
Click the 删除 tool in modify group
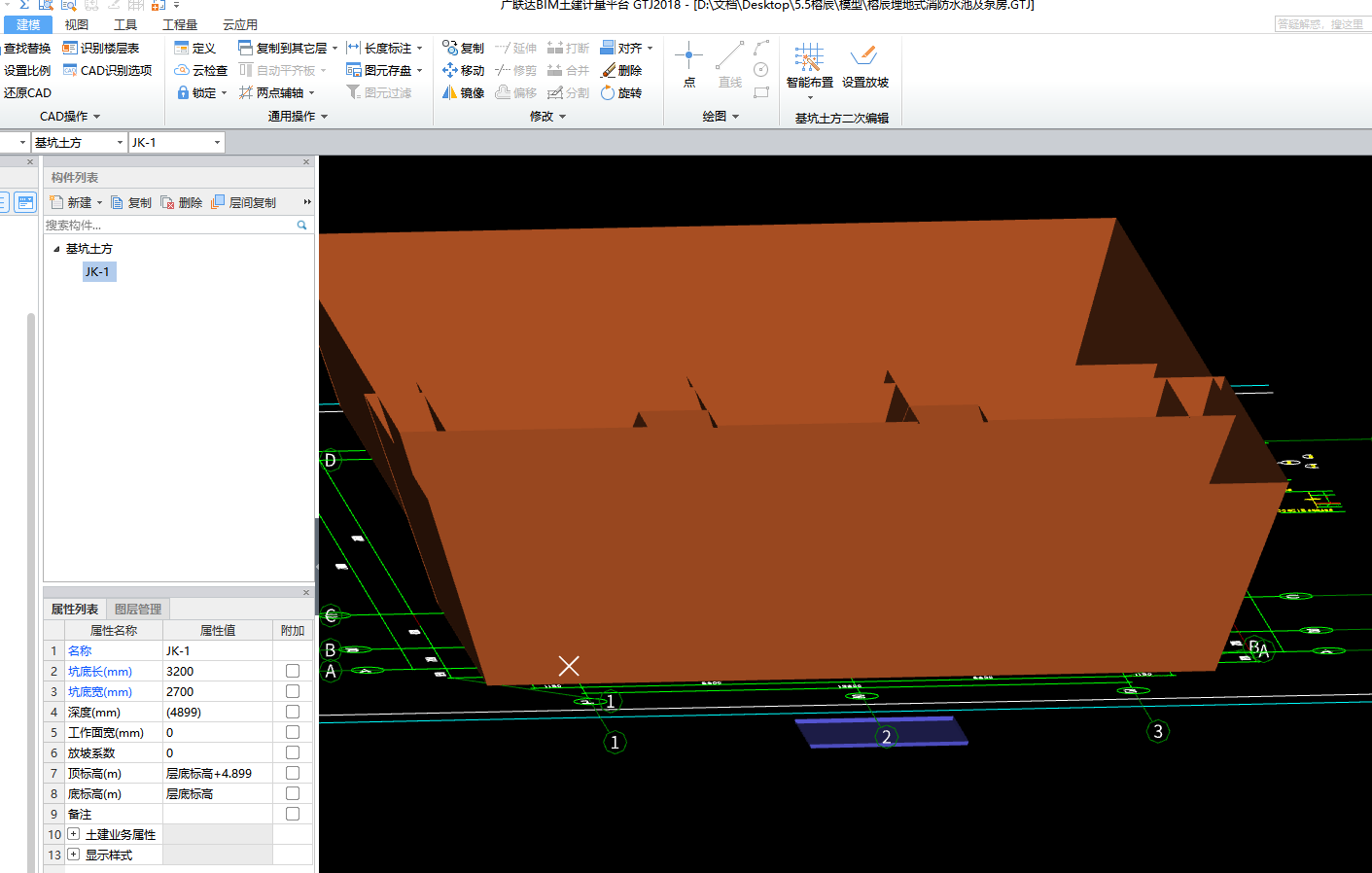click(620, 70)
